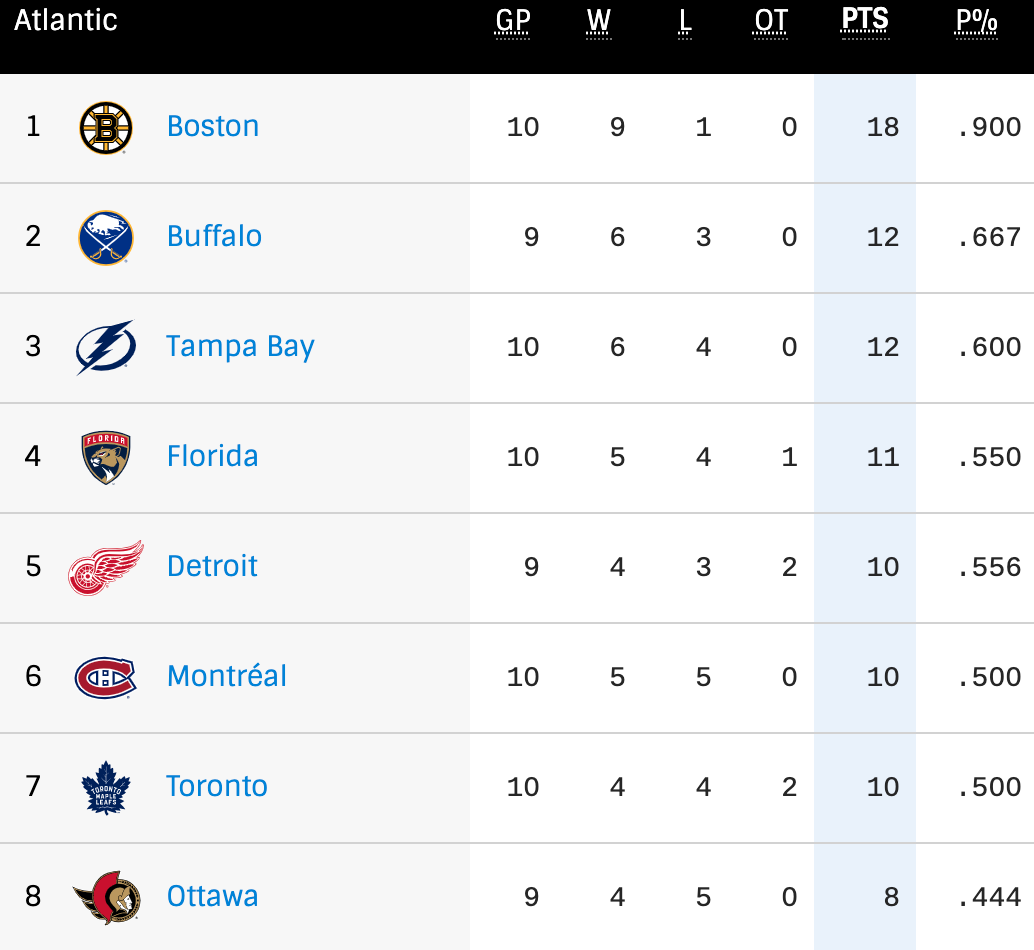Click the Detroit Red Wings logo
Screen dimensions: 1034x950
click(106, 567)
